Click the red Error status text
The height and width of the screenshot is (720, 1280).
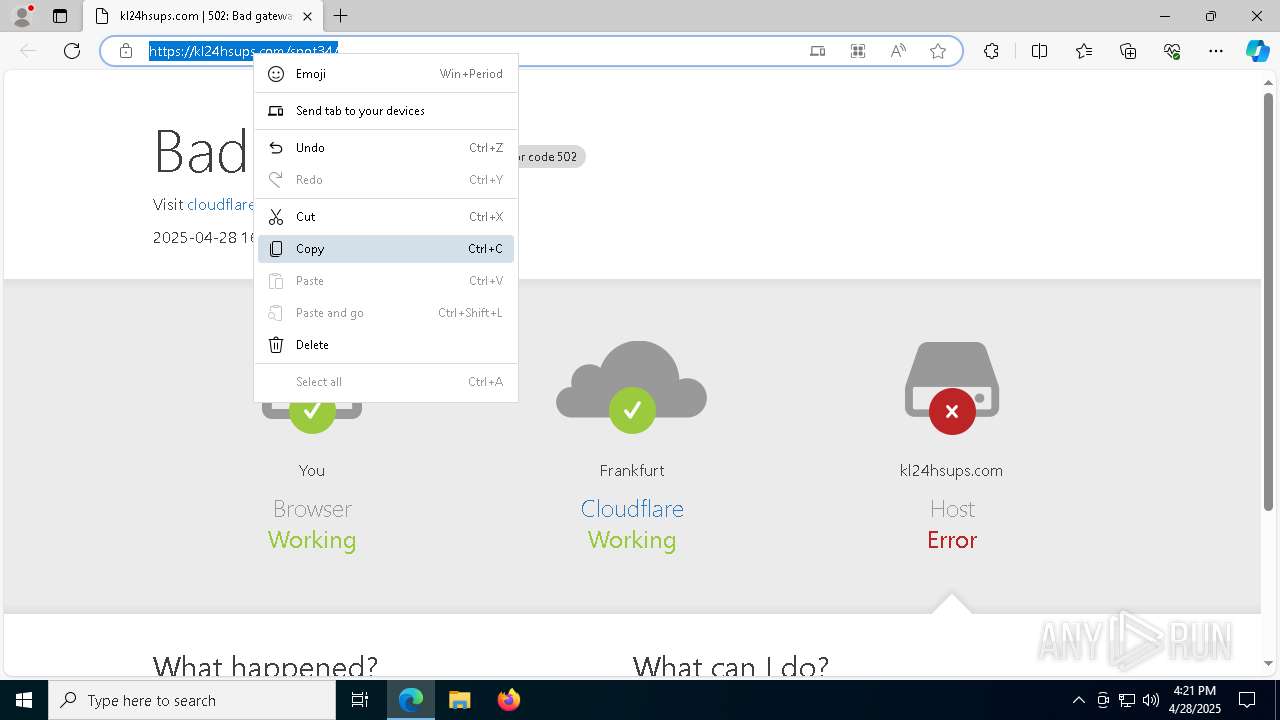(x=952, y=540)
